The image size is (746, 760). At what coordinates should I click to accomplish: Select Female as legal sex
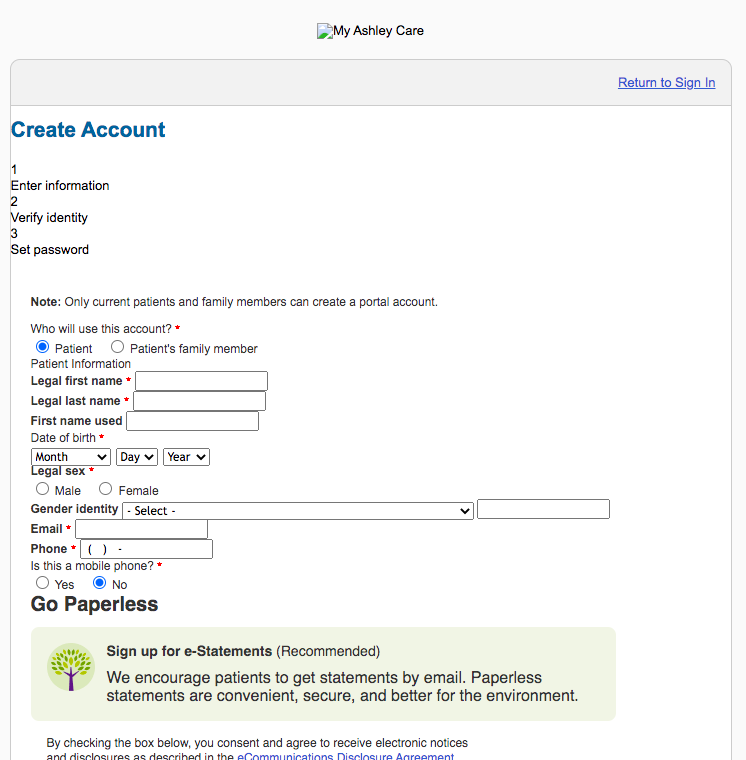tap(106, 489)
